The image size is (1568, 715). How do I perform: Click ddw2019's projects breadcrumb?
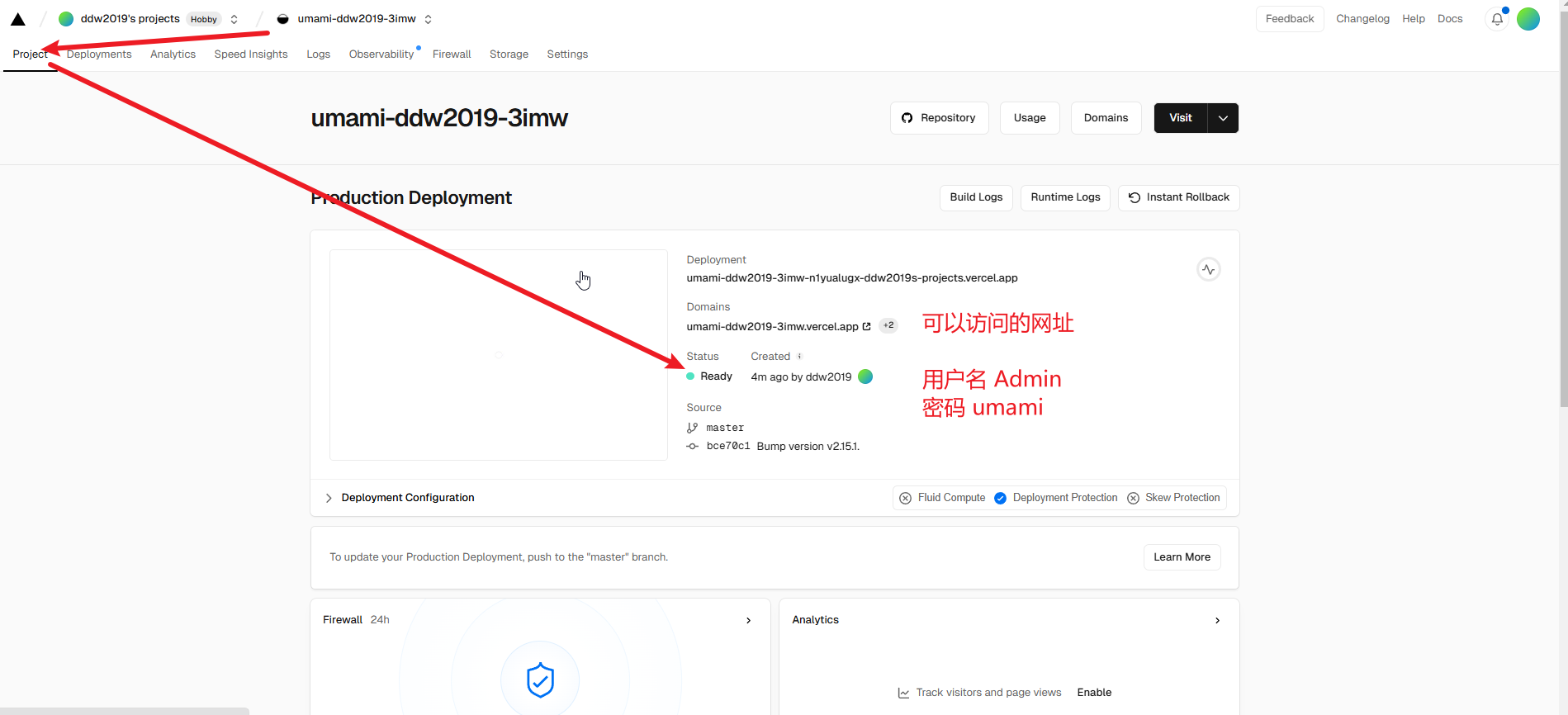tap(130, 19)
